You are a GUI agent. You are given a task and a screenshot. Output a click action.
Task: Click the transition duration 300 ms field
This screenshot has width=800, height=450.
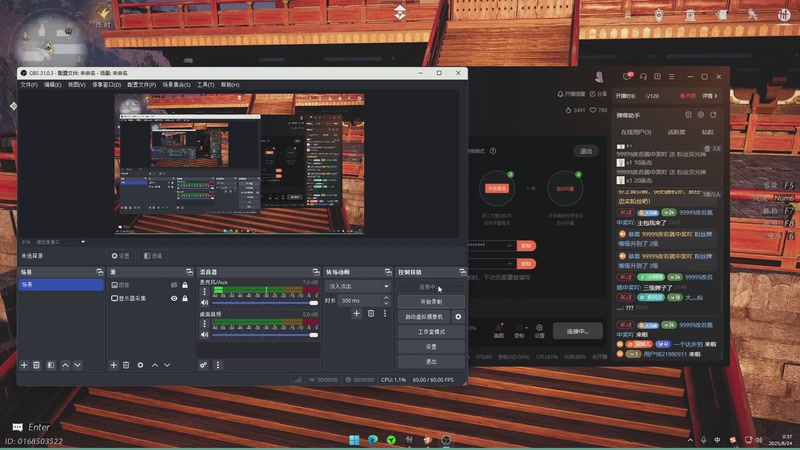point(361,301)
